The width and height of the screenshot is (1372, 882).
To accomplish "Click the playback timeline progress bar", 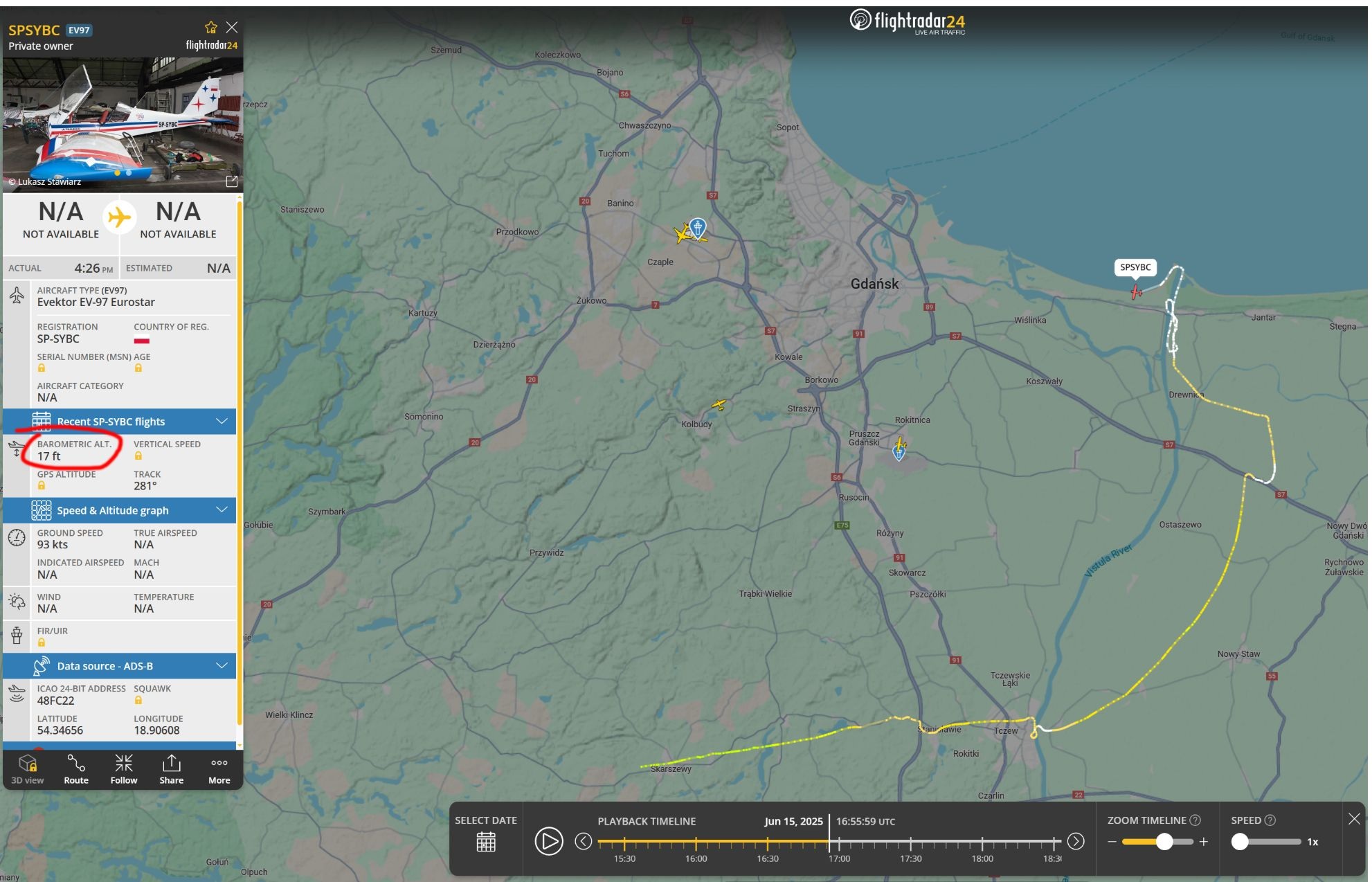I will tap(829, 842).
